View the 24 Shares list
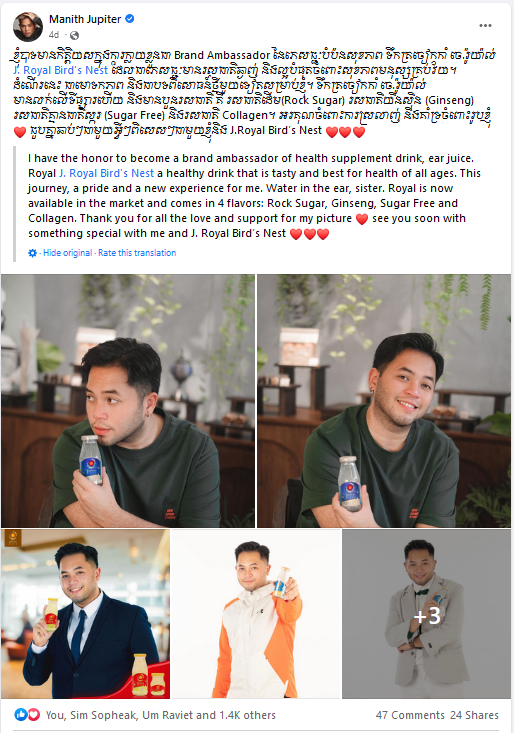The image size is (514, 733). (474, 715)
